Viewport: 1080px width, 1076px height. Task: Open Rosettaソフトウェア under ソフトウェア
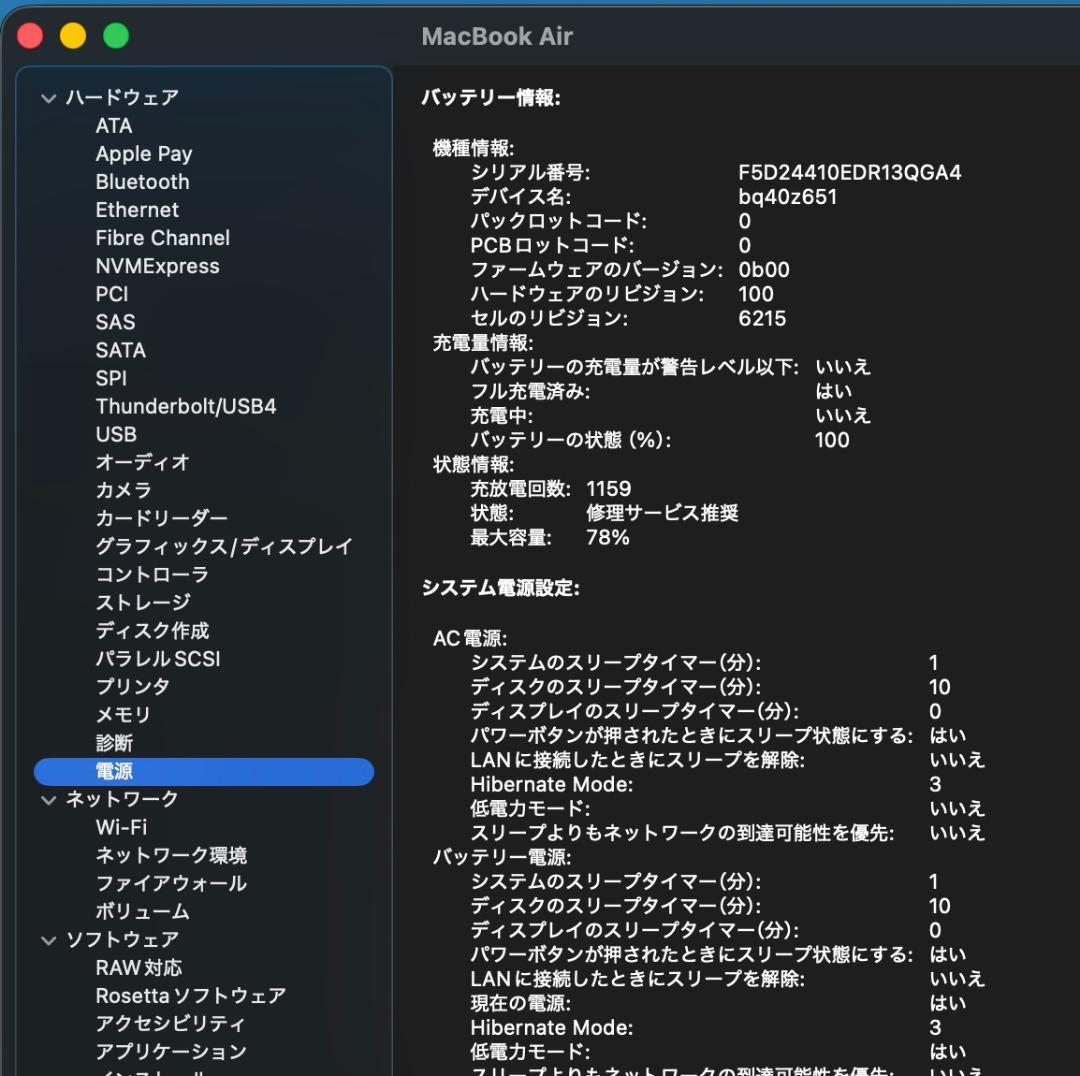point(190,995)
